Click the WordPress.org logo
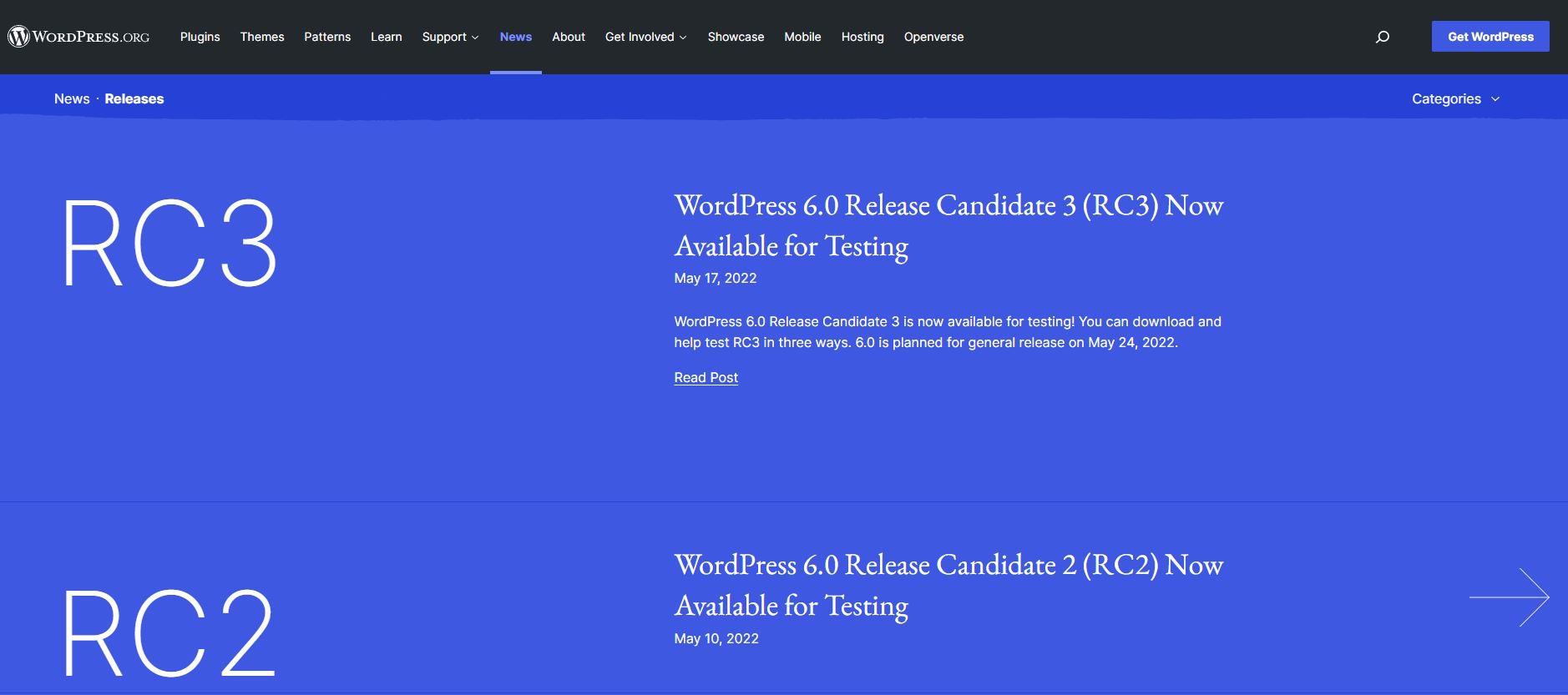The height and width of the screenshot is (695, 1568). [78, 37]
